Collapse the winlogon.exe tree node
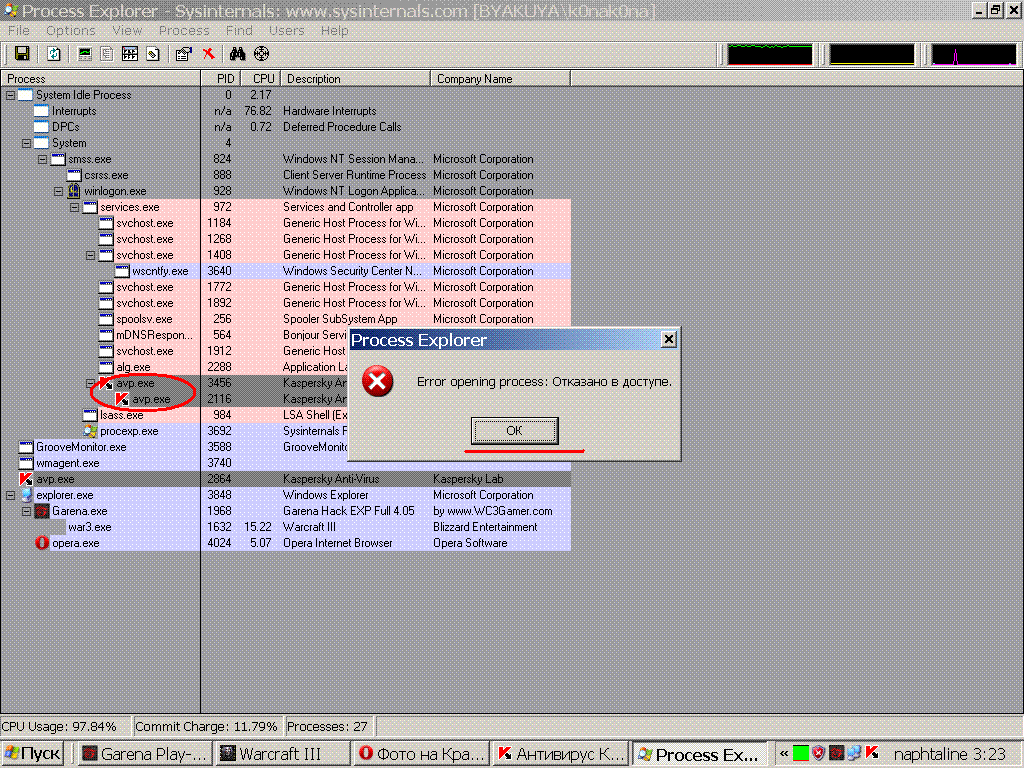The width and height of the screenshot is (1024, 768). click(59, 191)
